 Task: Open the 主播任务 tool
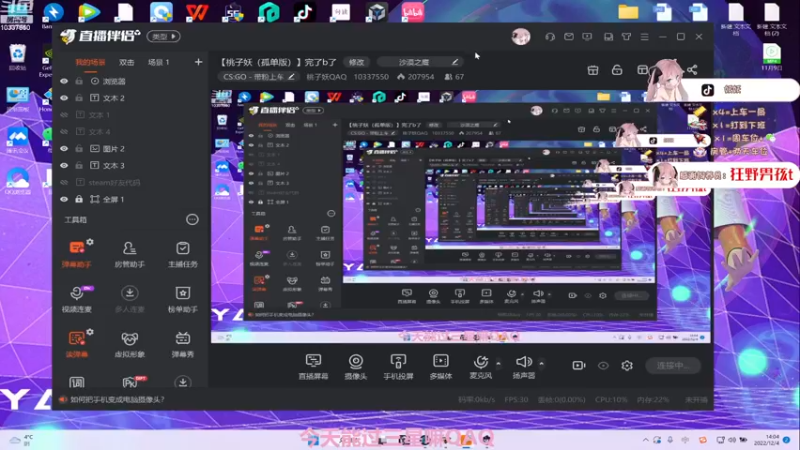183,254
